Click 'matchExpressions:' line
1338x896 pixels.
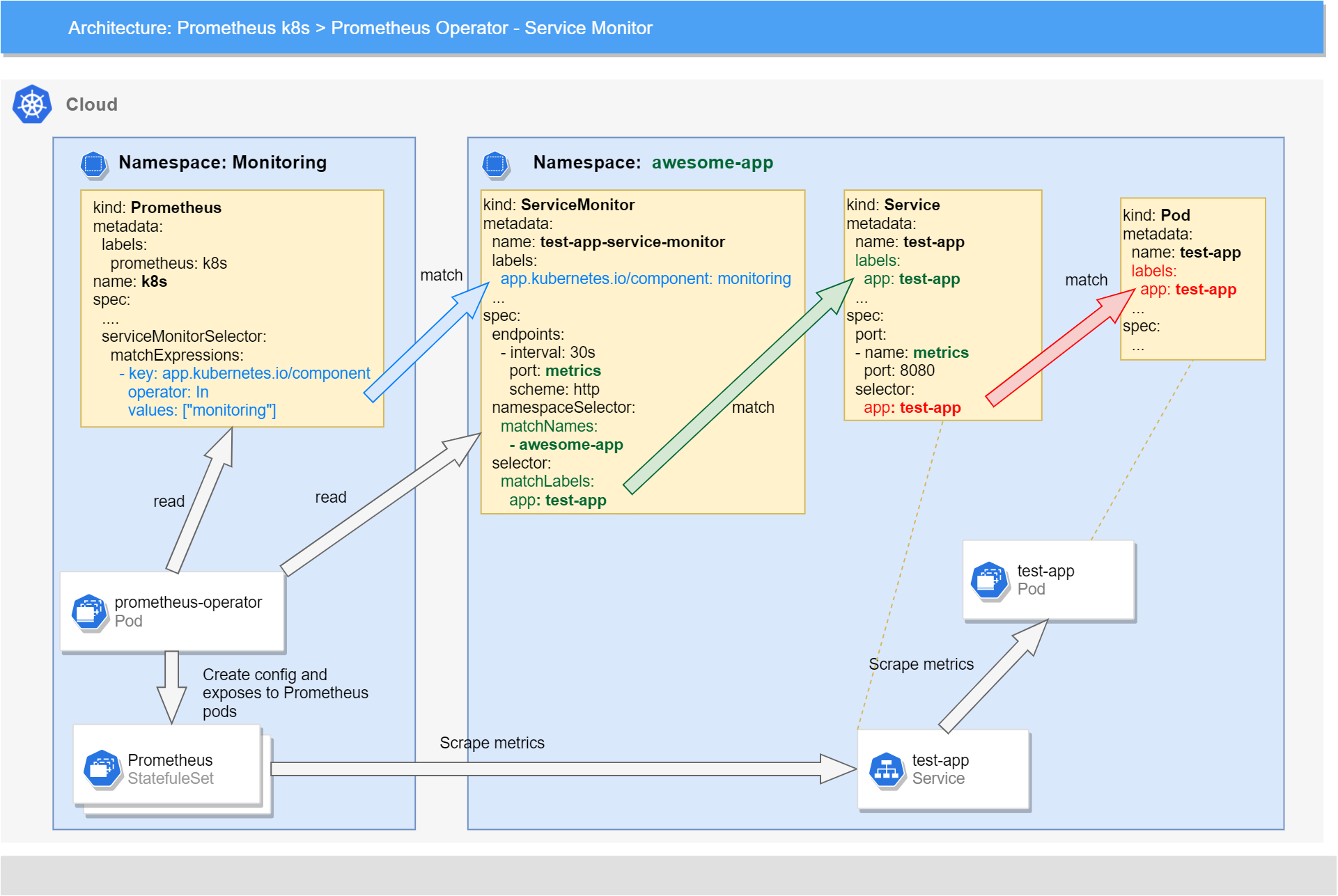pos(177,355)
